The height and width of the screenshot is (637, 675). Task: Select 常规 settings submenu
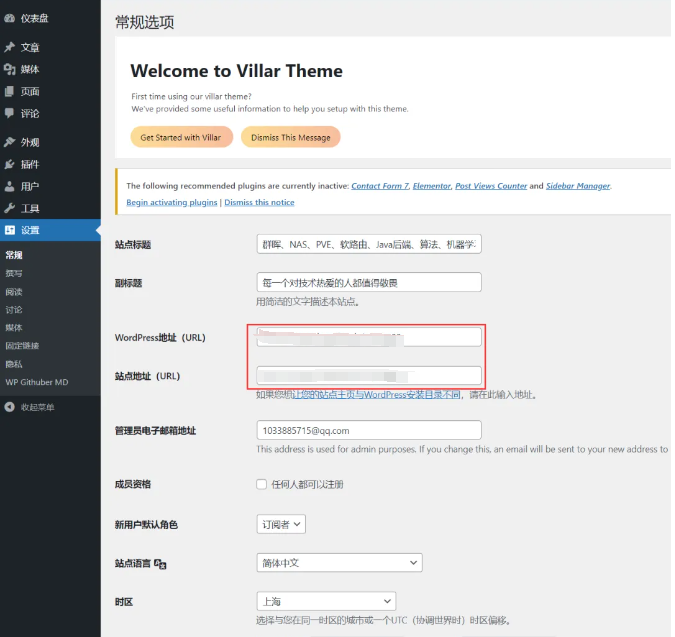14,255
